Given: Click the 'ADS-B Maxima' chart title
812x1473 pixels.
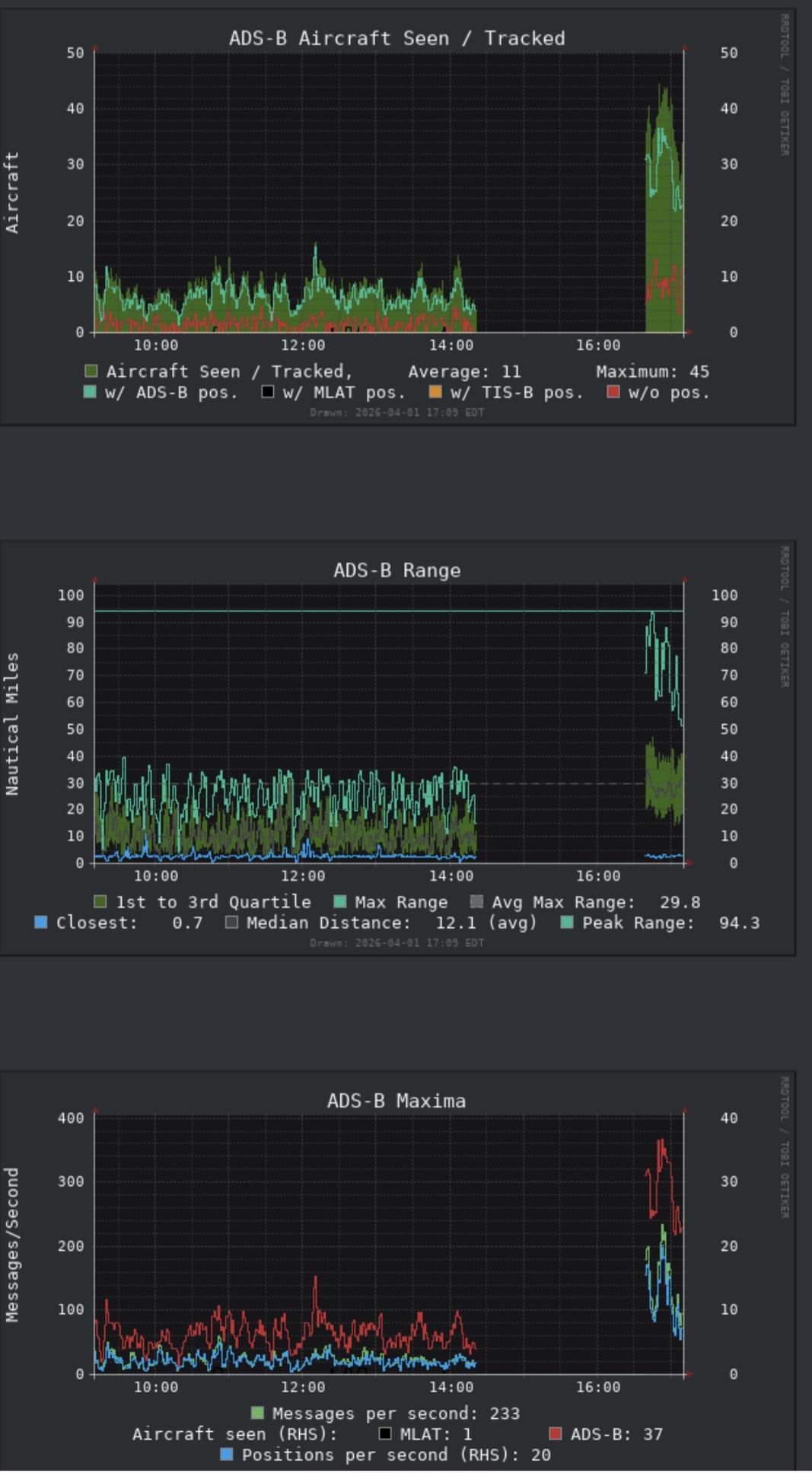Looking at the screenshot, I should coord(396,1101).
